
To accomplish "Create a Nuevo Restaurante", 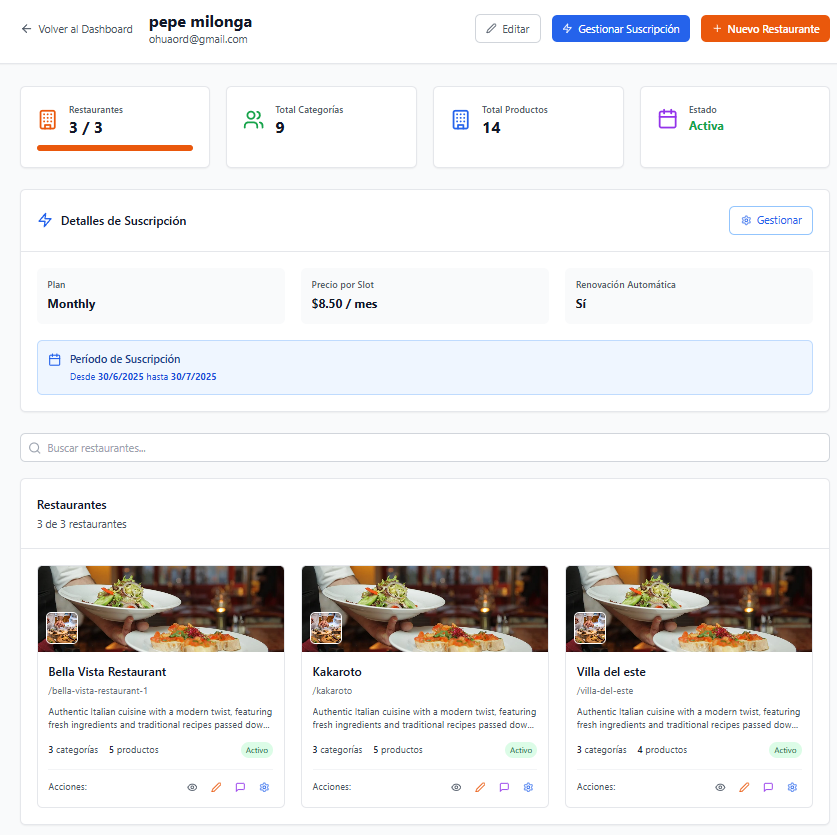I will click(765, 29).
